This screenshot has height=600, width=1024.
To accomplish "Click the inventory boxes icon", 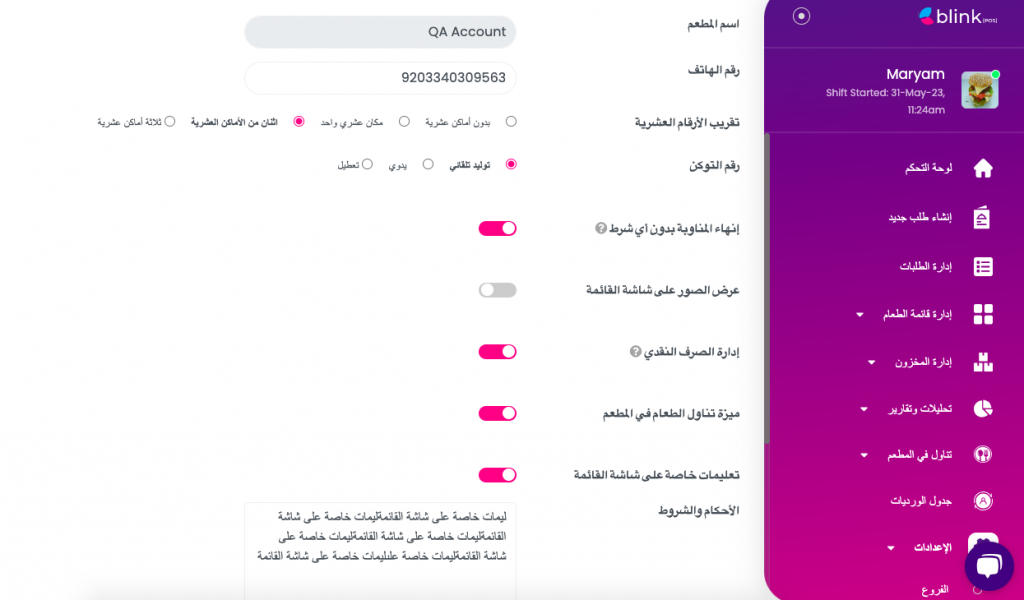I will coord(983,362).
